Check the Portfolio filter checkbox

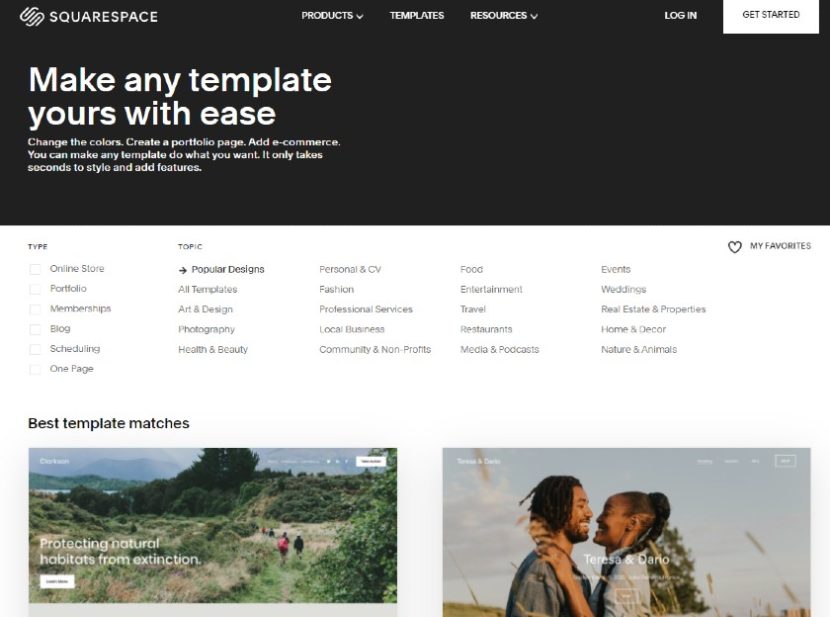[34, 288]
